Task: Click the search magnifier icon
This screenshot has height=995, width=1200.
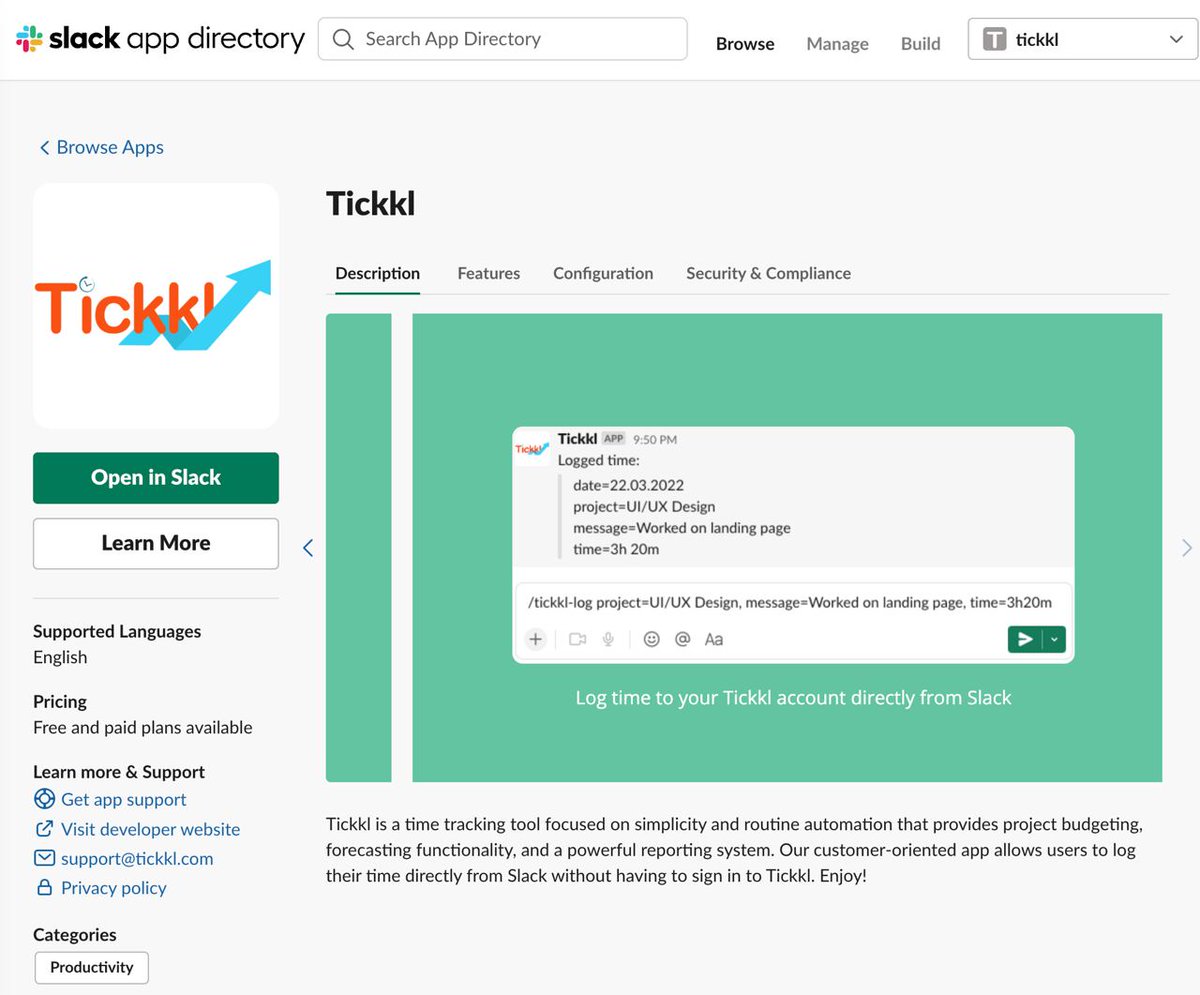Action: (x=343, y=39)
